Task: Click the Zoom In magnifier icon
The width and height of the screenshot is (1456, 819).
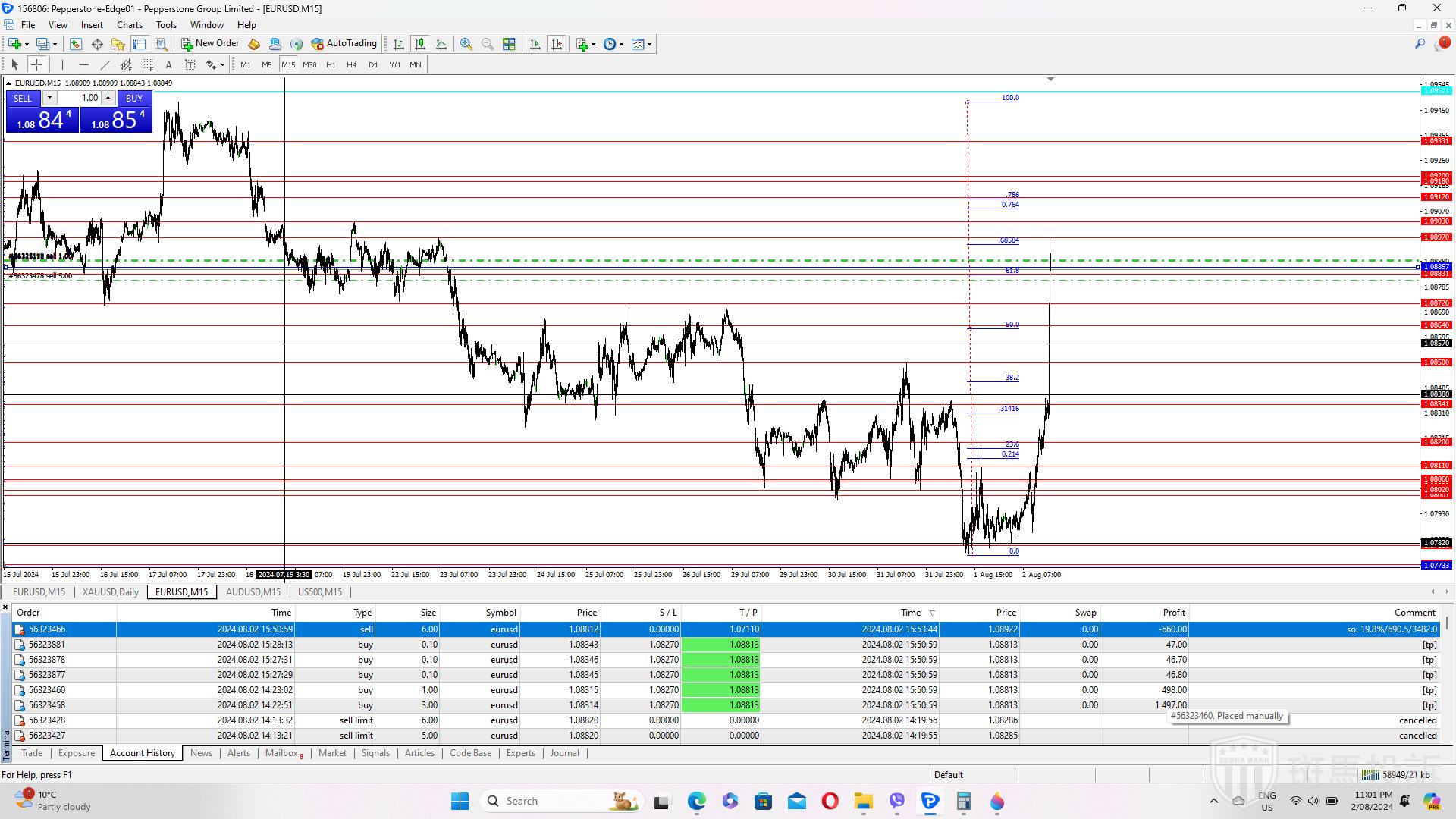Action: point(466,44)
